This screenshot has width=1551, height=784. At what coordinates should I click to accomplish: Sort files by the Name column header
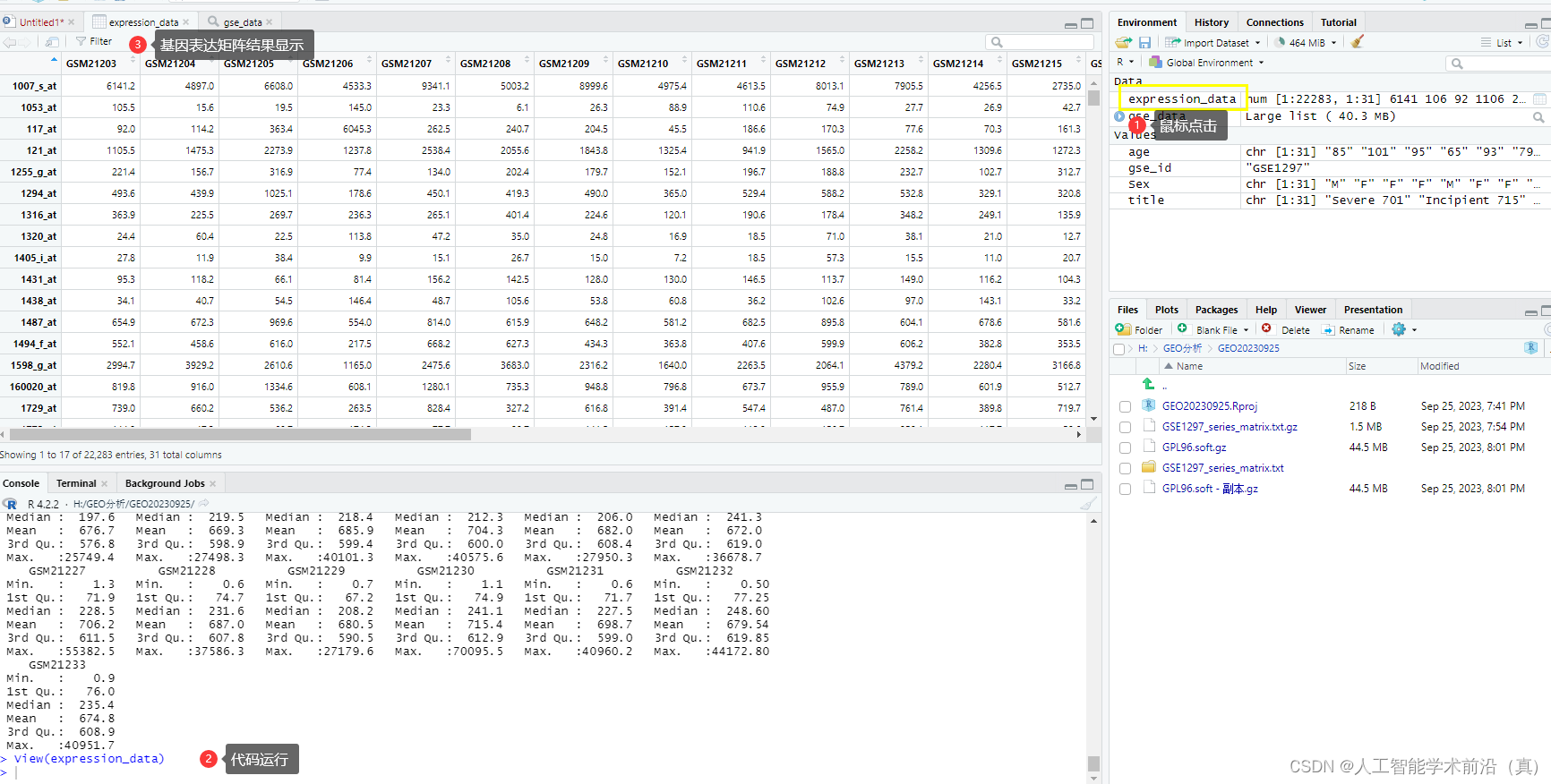point(1189,366)
